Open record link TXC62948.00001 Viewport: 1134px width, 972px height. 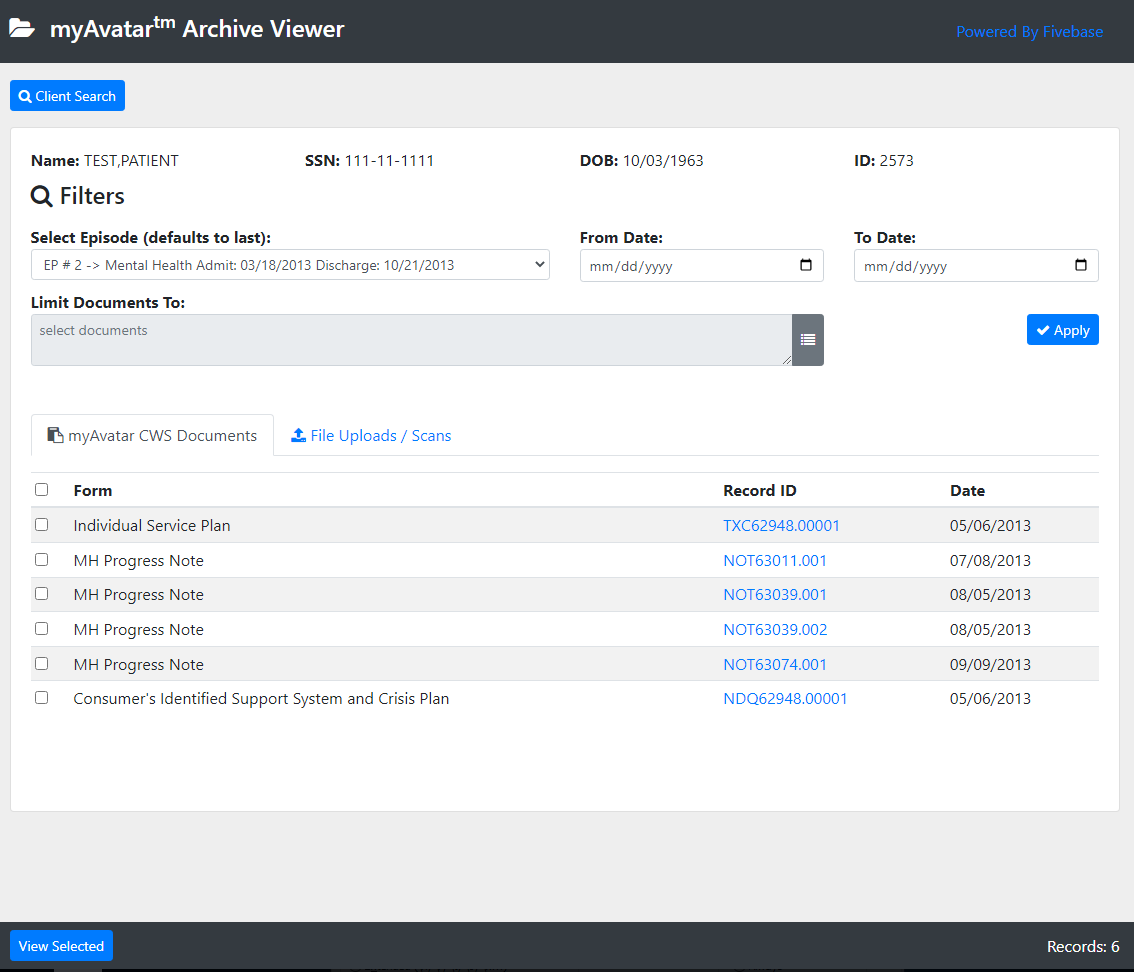[x=781, y=525]
